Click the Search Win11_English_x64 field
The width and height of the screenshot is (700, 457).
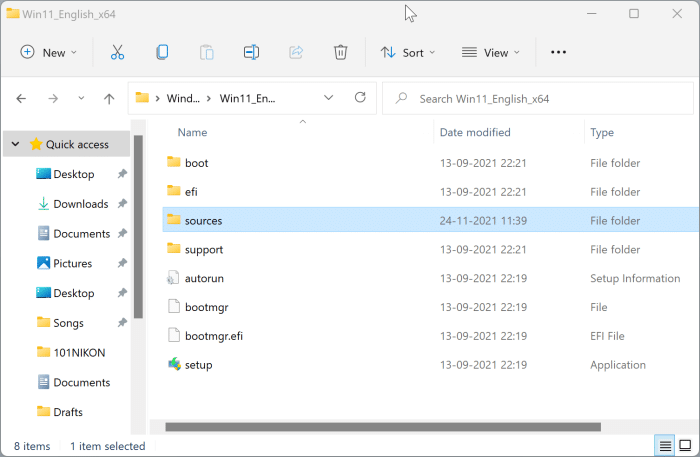point(538,98)
